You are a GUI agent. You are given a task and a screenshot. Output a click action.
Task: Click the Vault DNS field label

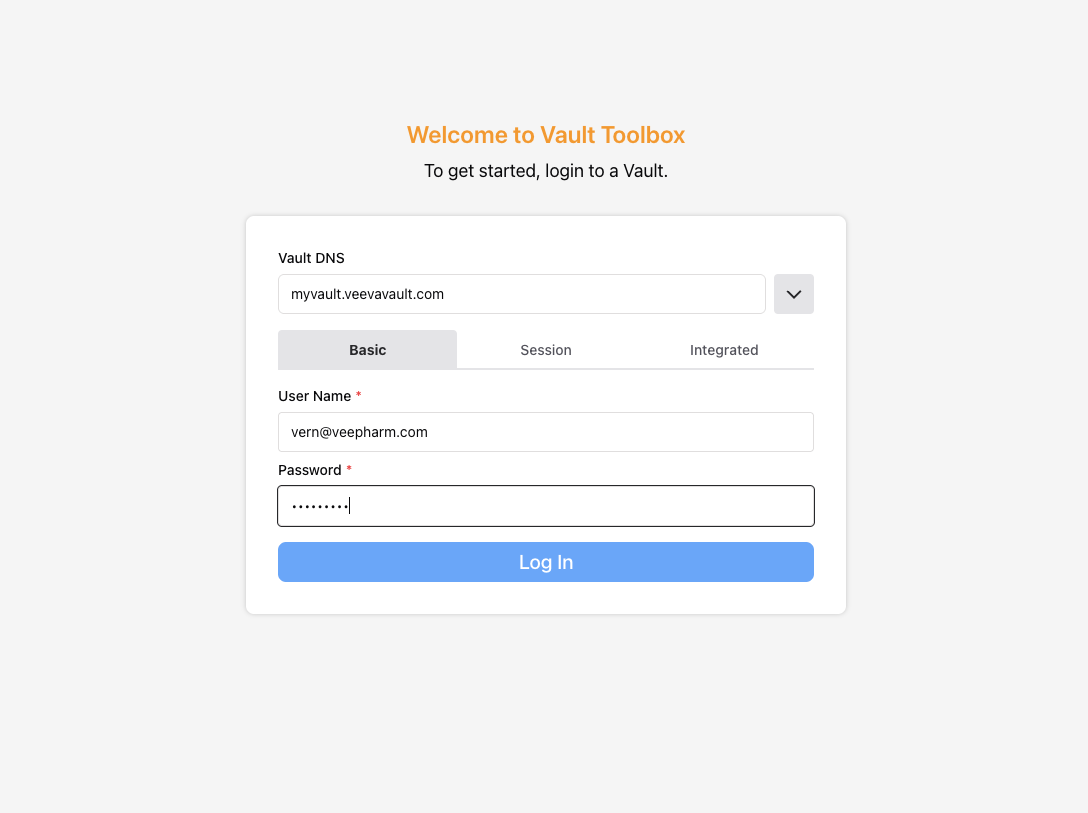[311, 258]
